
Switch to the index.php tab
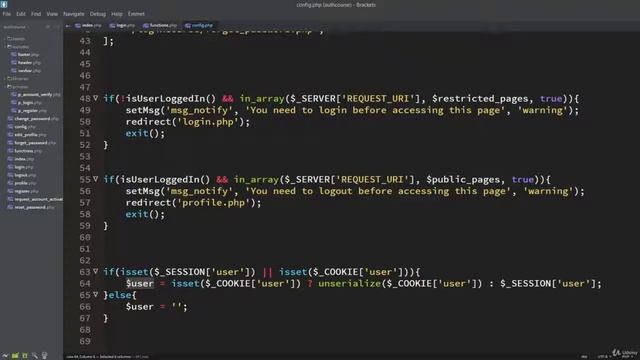pos(88,25)
